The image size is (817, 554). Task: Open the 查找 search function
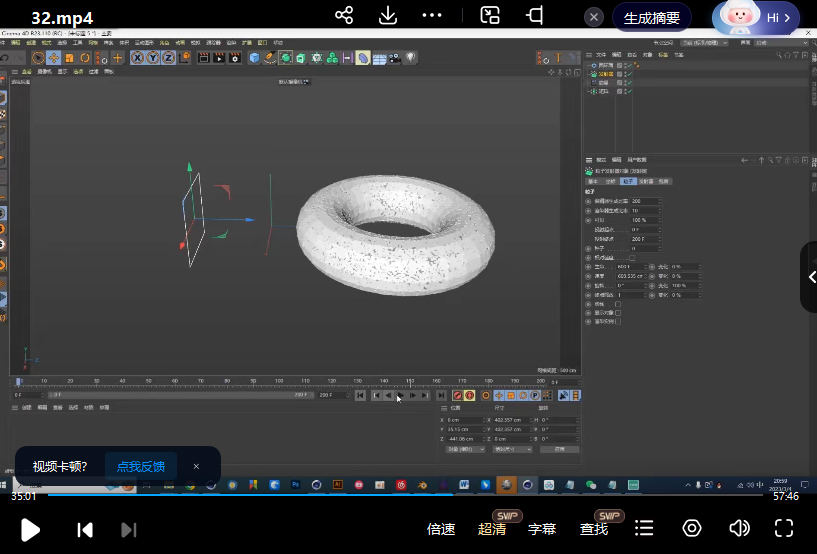click(x=594, y=529)
